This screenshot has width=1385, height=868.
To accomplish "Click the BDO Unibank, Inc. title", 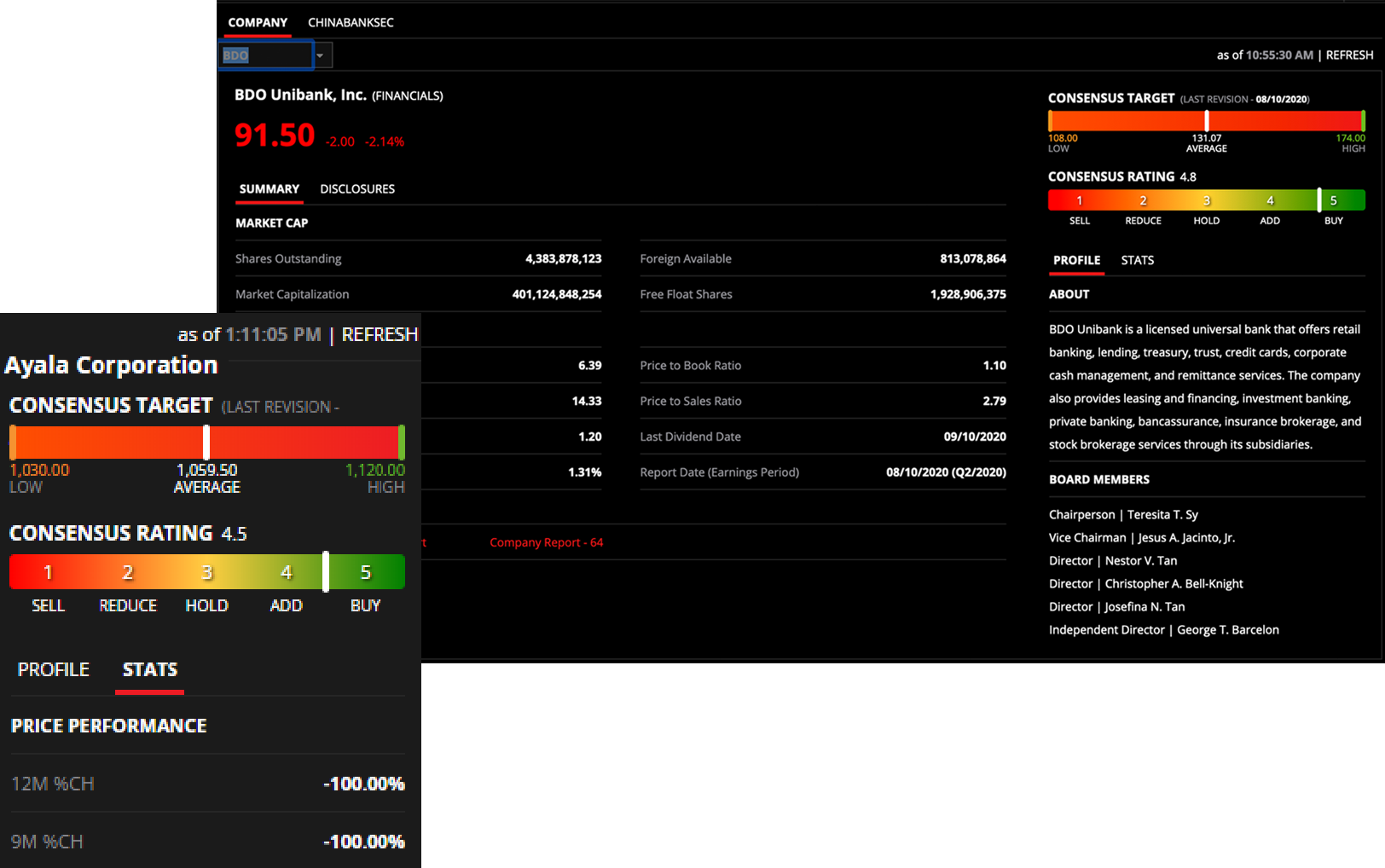I will click(300, 95).
